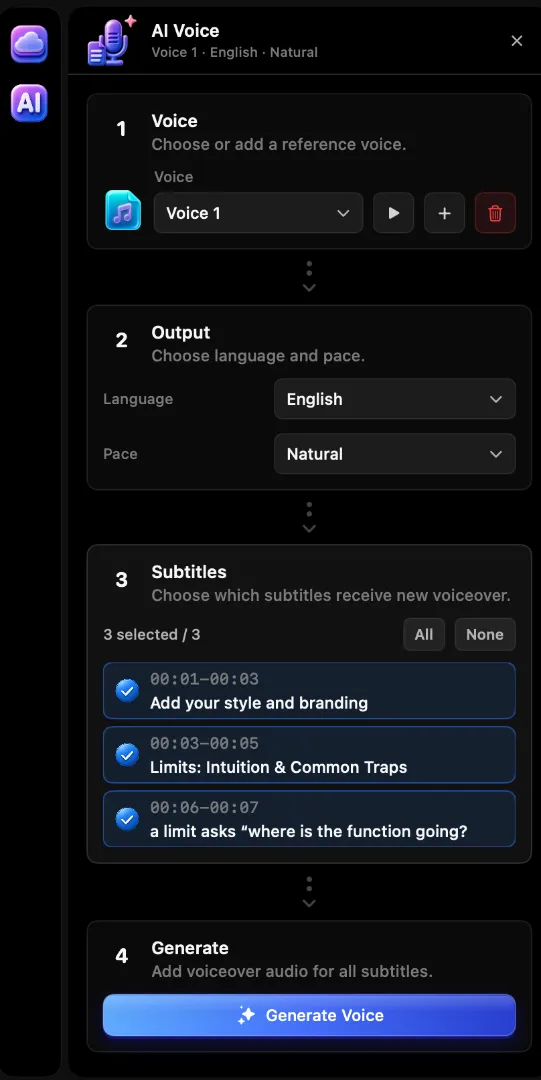Deselect the "a limit asks" subtitle checkbox

(127, 819)
